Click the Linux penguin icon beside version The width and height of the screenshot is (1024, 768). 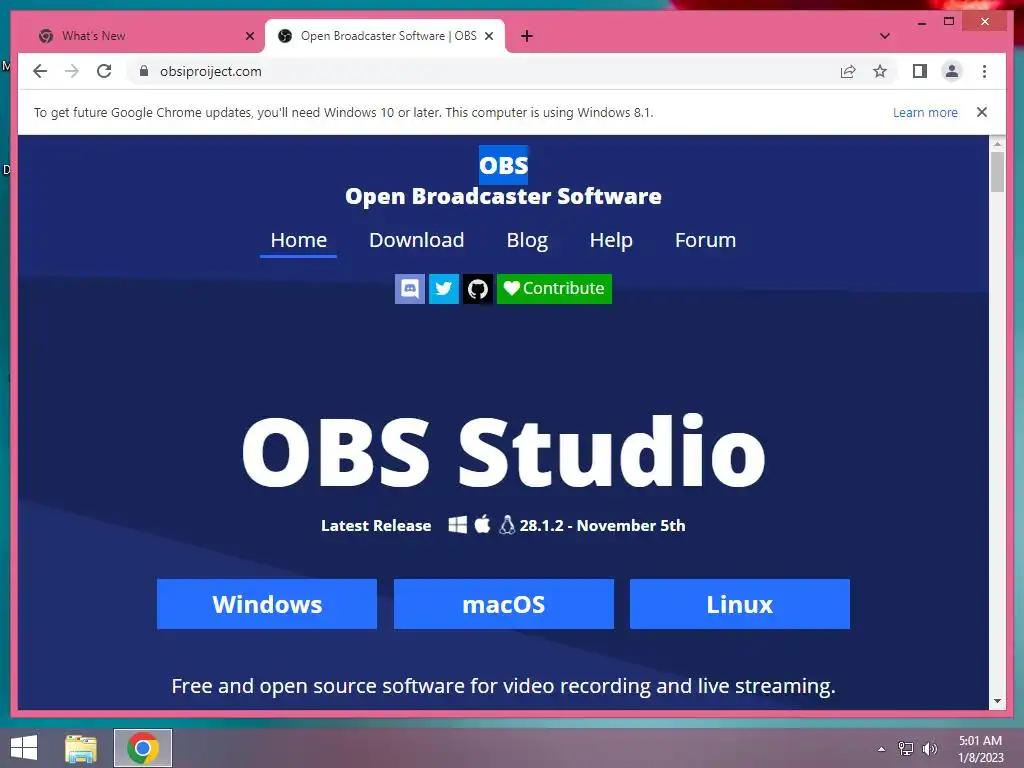(x=507, y=524)
